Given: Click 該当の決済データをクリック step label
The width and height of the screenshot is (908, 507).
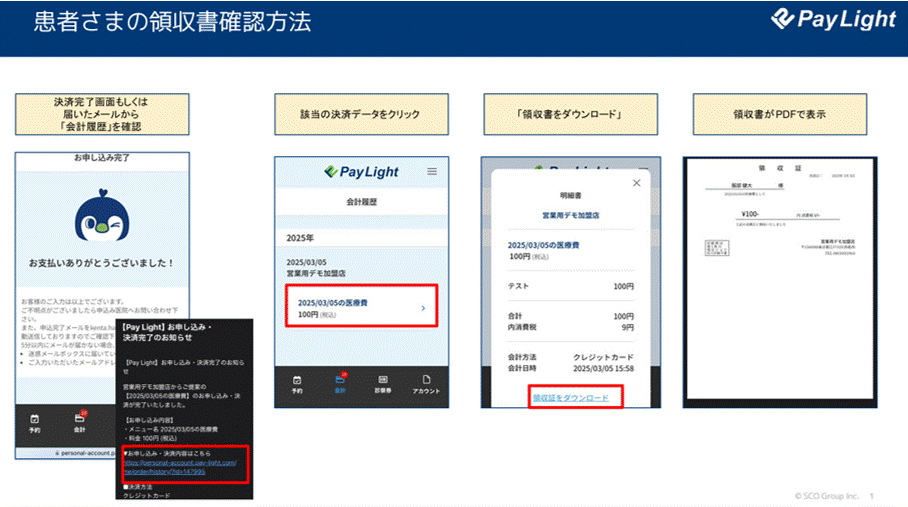Looking at the screenshot, I should click(361, 114).
